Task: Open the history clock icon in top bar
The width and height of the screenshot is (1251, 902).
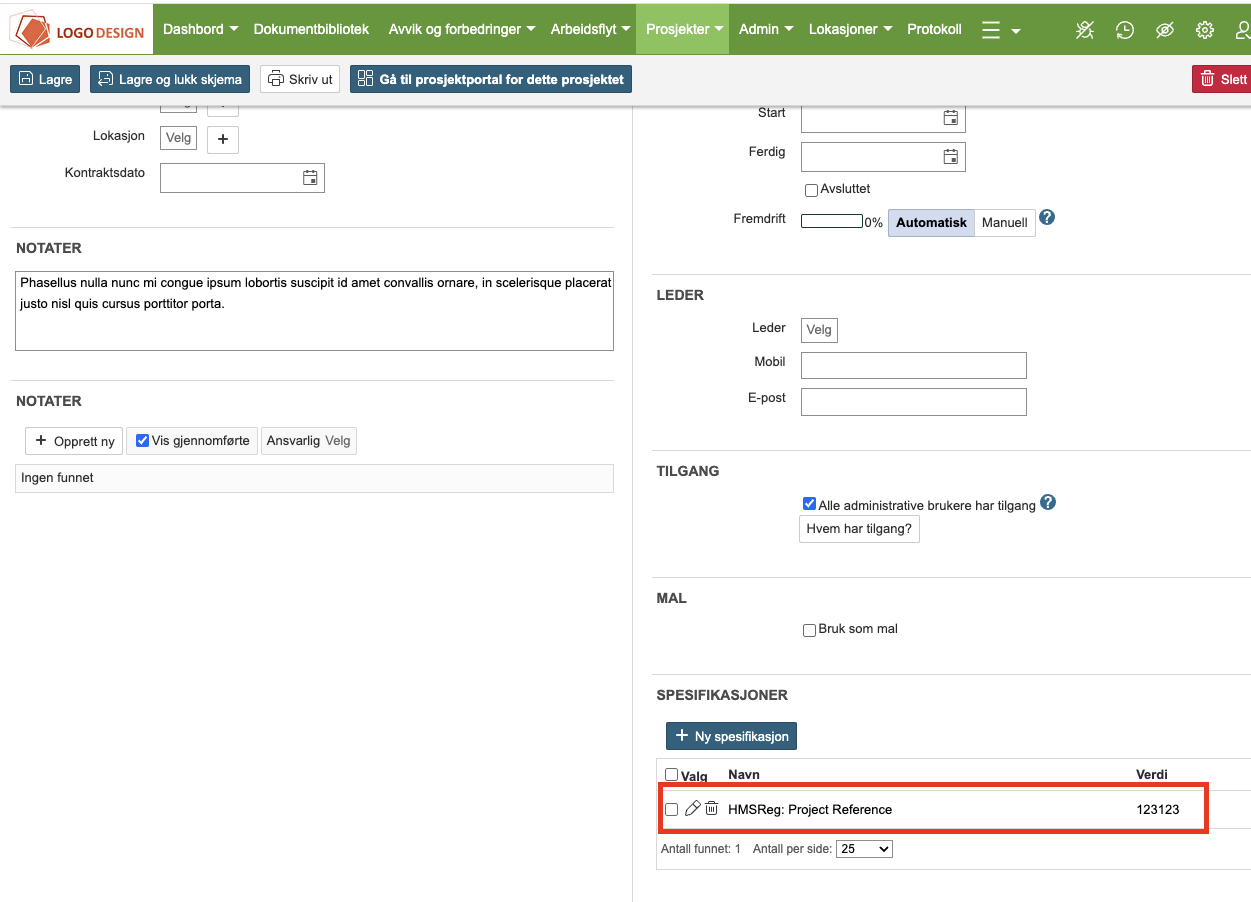Action: click(1125, 30)
